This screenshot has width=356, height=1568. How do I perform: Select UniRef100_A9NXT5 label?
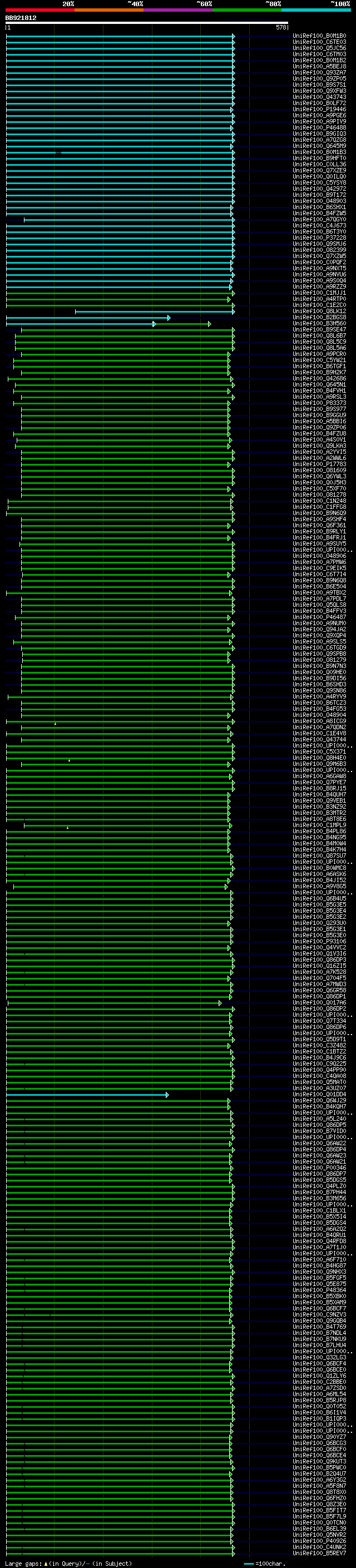coord(319,269)
